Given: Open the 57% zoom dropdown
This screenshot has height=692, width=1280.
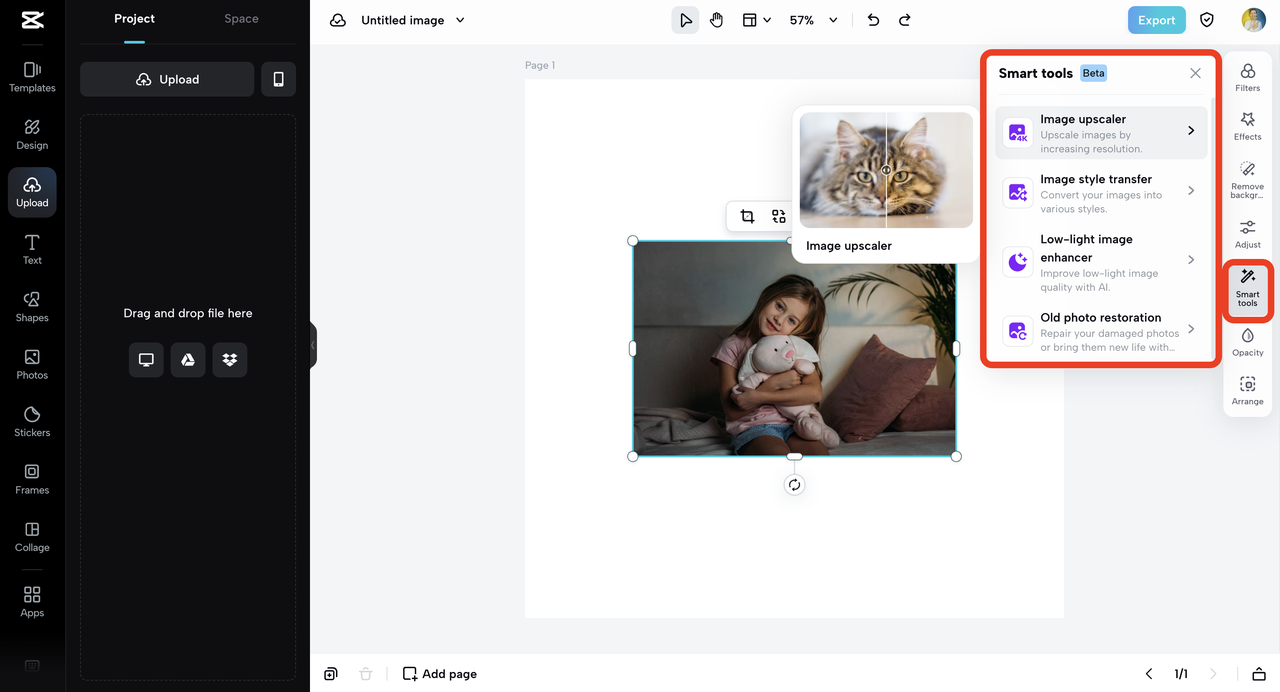Looking at the screenshot, I should point(814,20).
